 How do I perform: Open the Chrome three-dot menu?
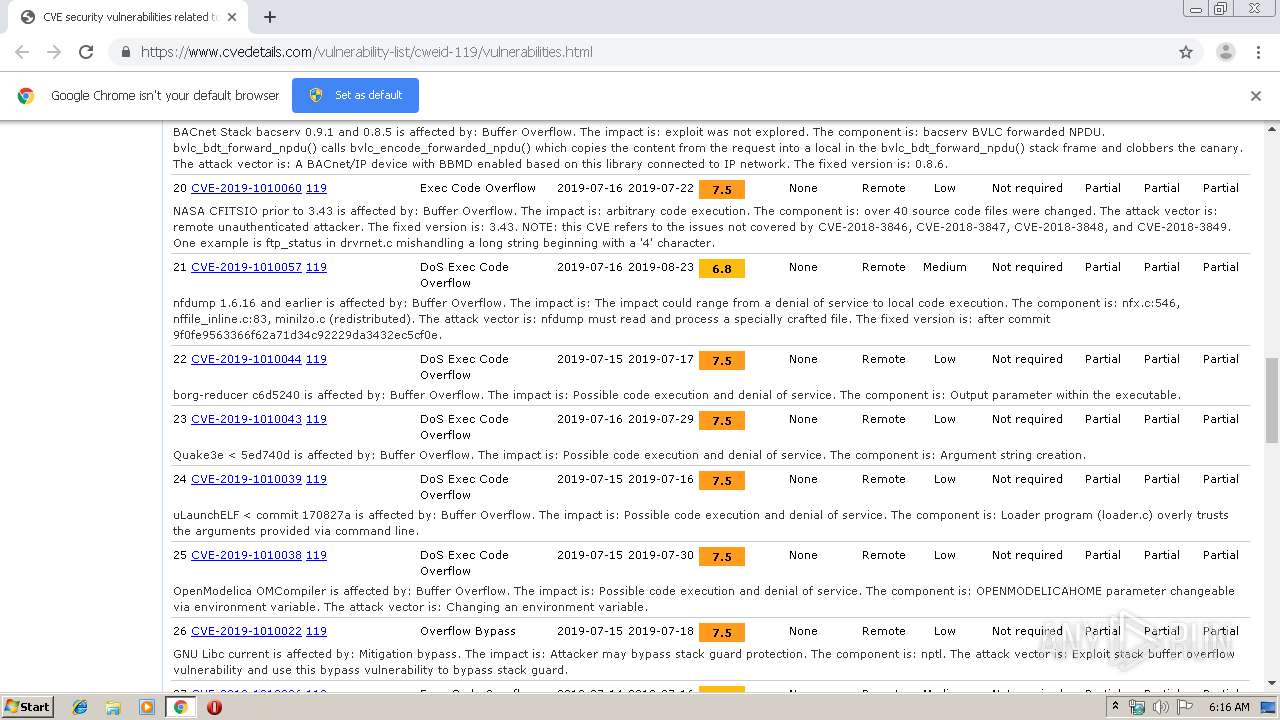(x=1257, y=52)
